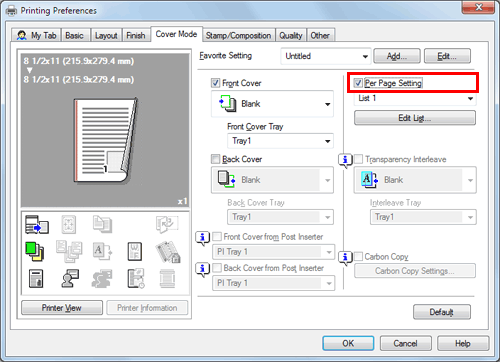
Task: Click the Transparency Interleave letter A icon in dropdown
Action: click(x=370, y=180)
